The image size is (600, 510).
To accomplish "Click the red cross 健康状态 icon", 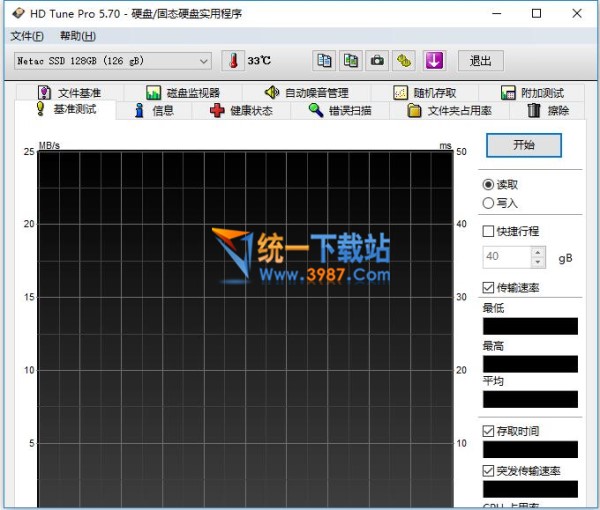I will tap(217, 111).
